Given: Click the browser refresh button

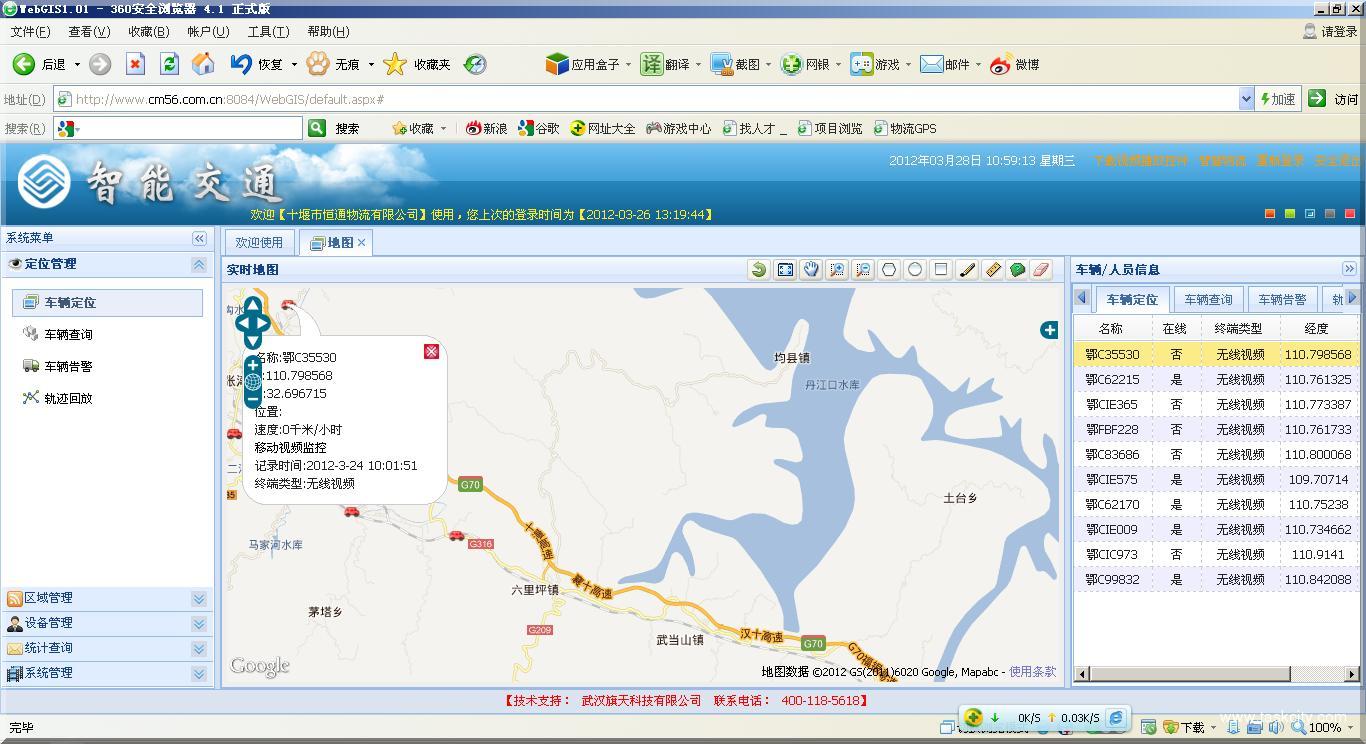Looking at the screenshot, I should (x=169, y=64).
